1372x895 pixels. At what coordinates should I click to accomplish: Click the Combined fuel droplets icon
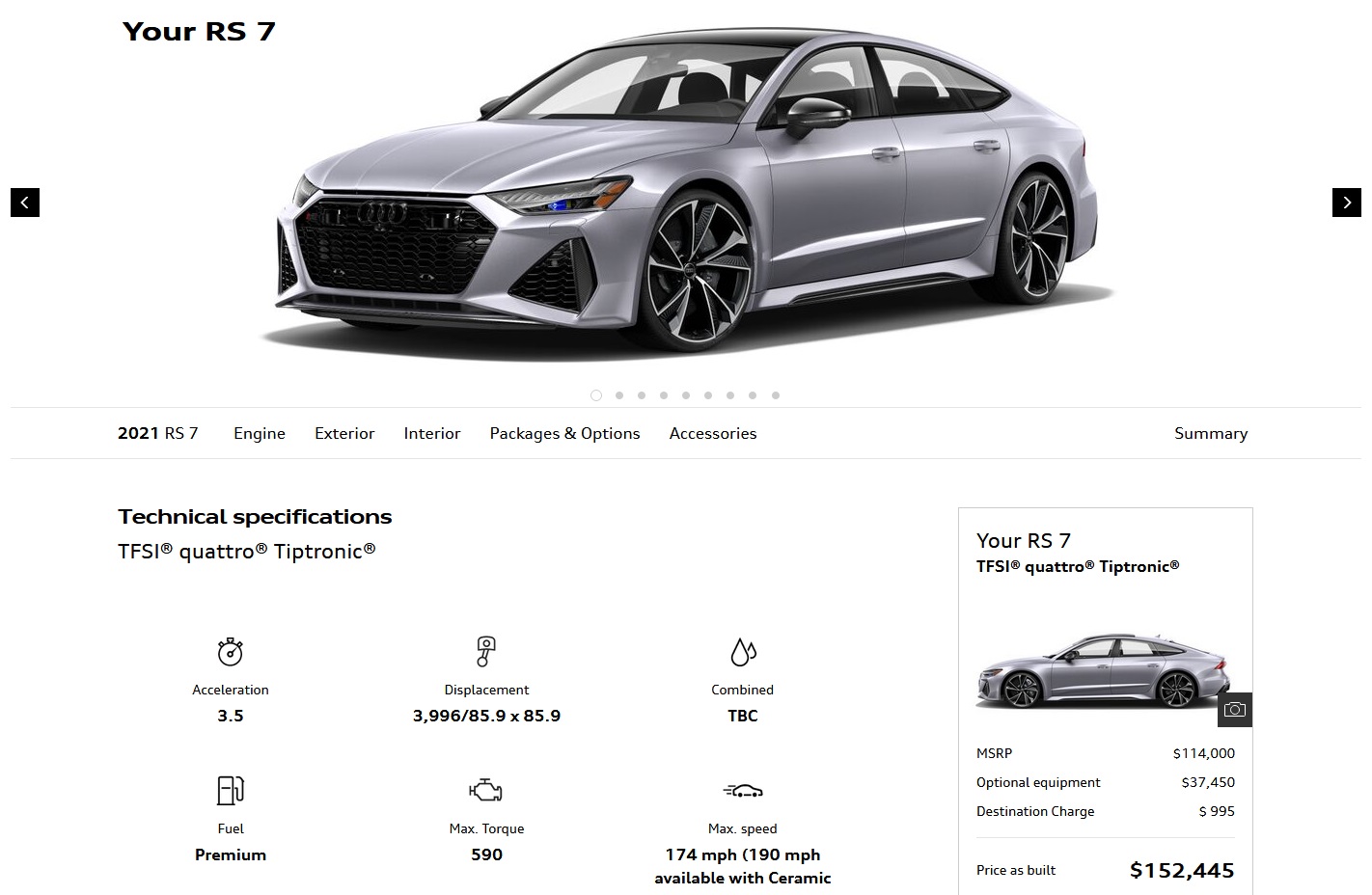click(743, 652)
